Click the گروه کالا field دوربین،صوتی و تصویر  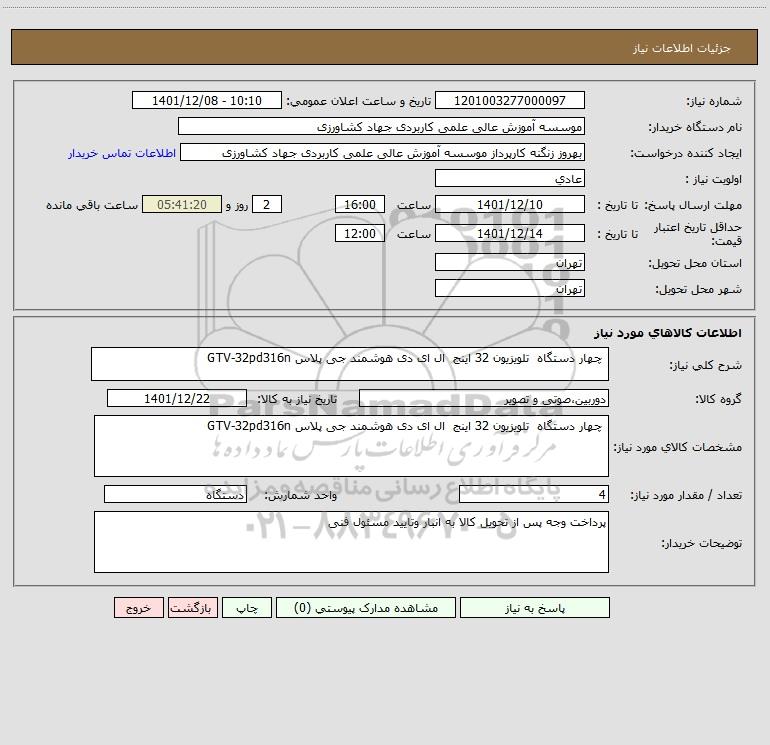pos(484,398)
